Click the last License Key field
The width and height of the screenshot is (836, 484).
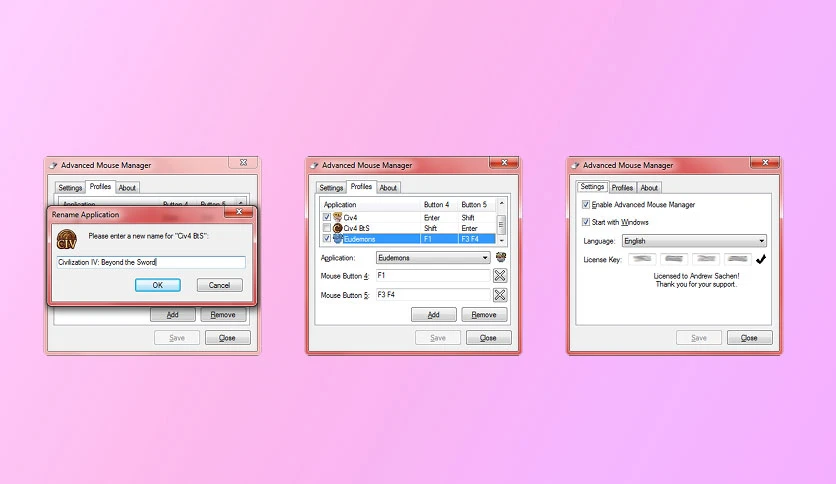pyautogui.click(x=738, y=259)
